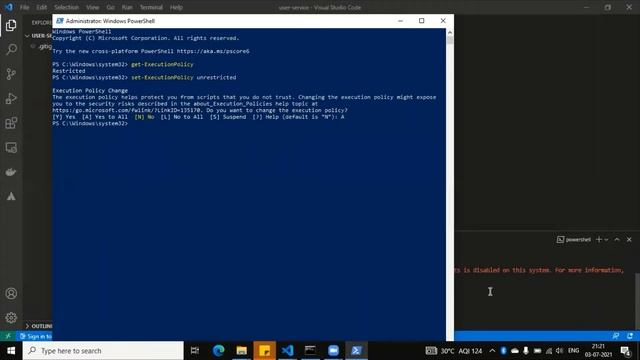
Task: Add a new terminal with plus button
Action: pyautogui.click(x=598, y=240)
